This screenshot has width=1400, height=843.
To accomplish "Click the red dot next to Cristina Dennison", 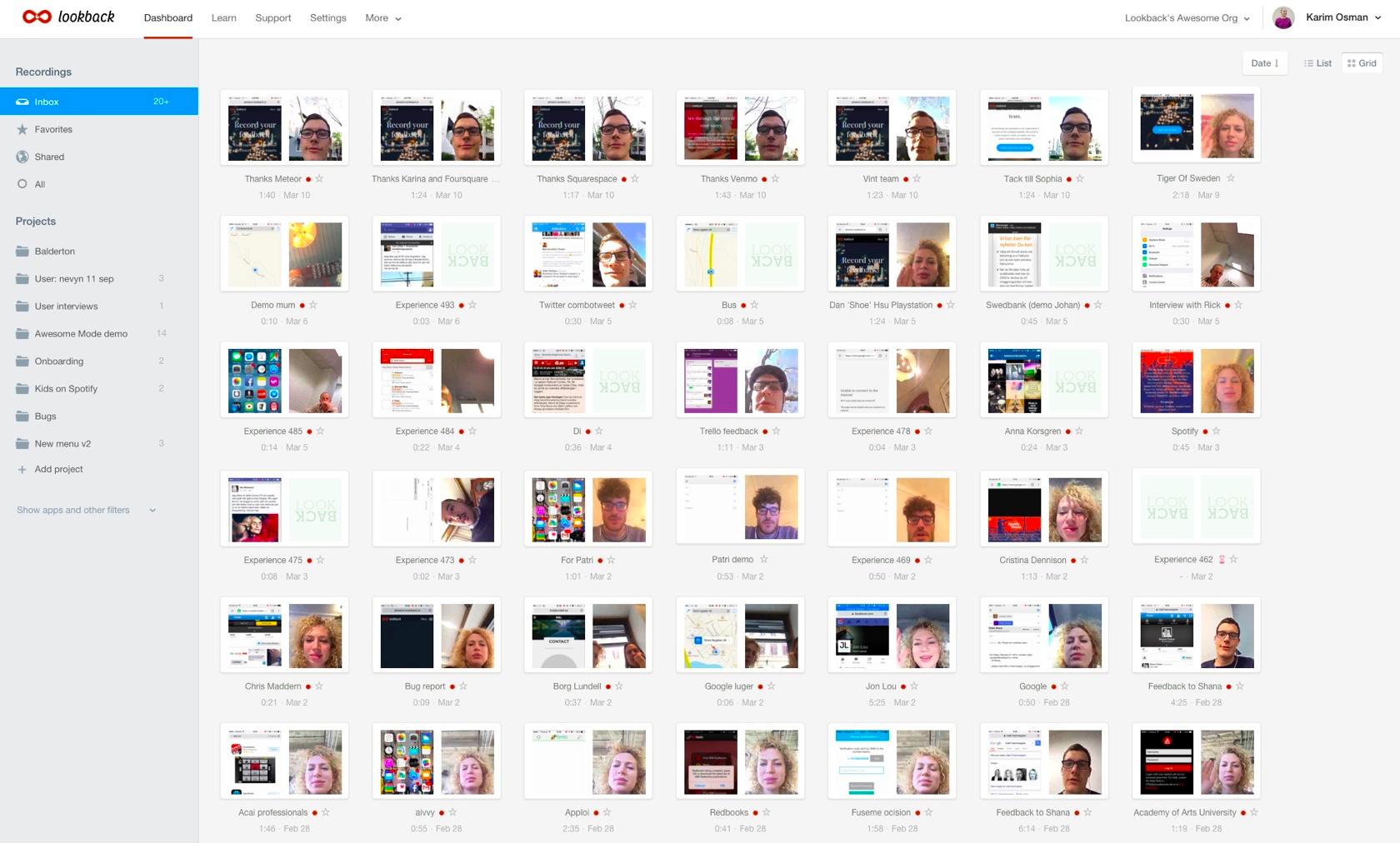I will coord(1073,561).
